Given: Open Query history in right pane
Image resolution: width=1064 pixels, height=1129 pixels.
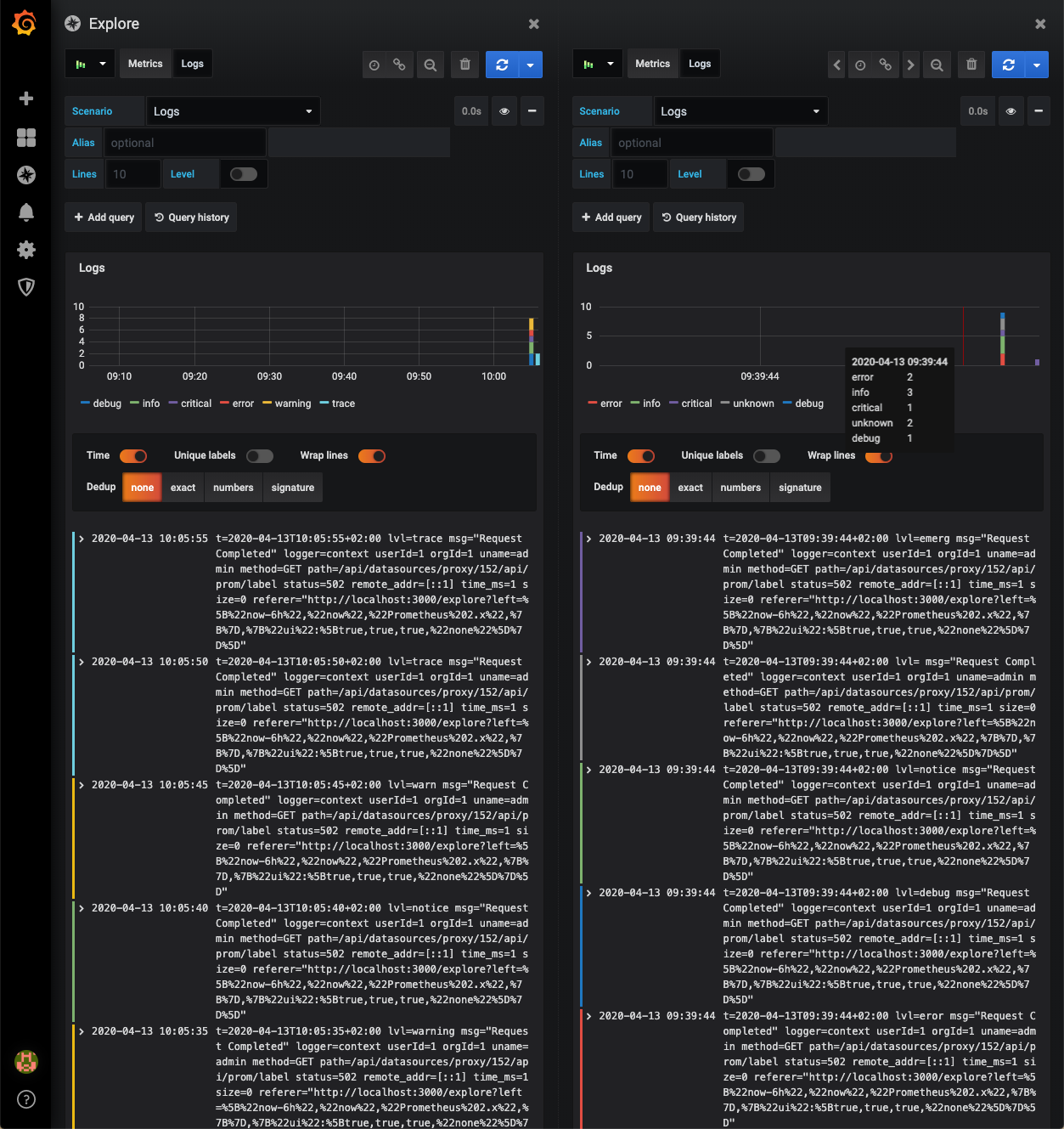Looking at the screenshot, I should (699, 217).
